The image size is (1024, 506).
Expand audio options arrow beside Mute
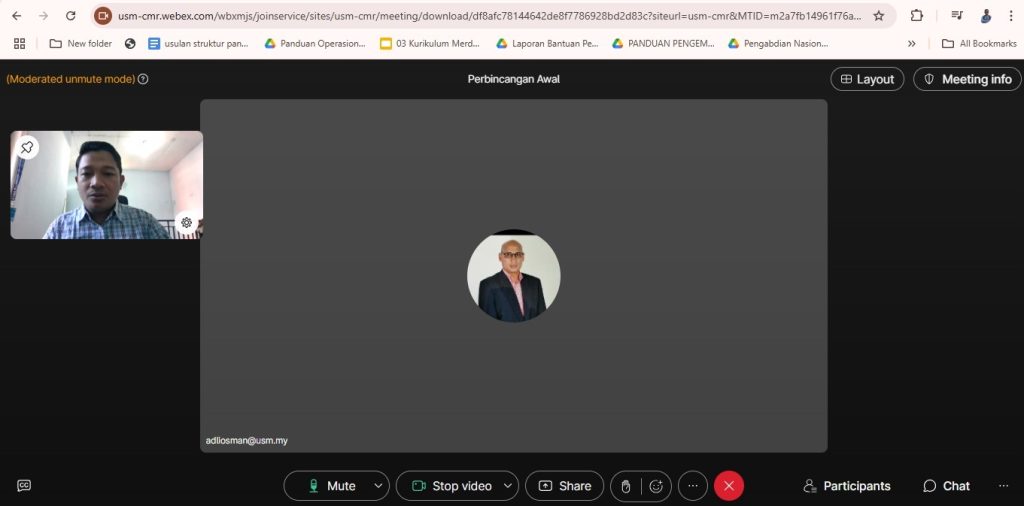(x=378, y=486)
